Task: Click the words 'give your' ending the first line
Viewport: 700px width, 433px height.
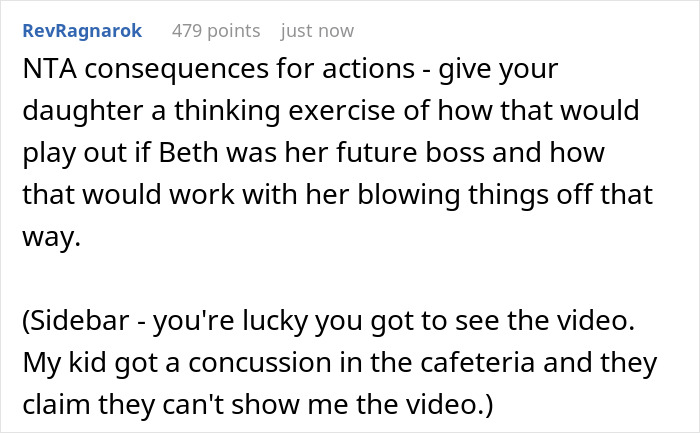Action: click(498, 71)
